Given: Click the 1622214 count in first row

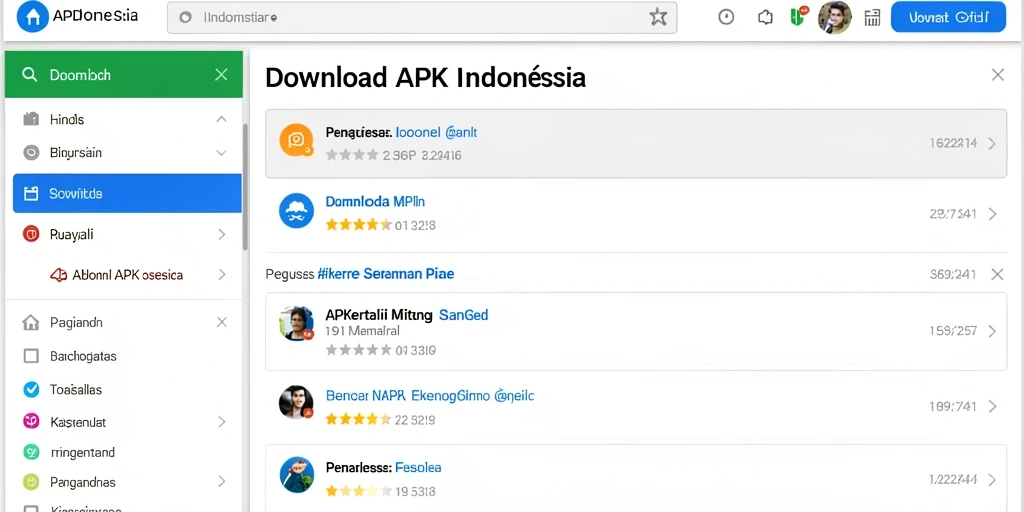Looking at the screenshot, I should (x=953, y=144).
